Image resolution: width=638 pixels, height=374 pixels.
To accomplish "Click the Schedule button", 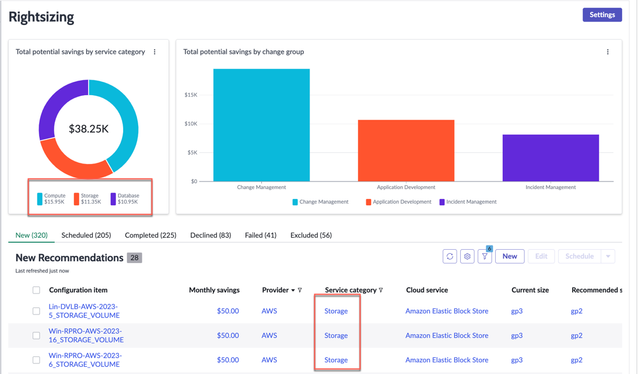I will (x=579, y=256).
